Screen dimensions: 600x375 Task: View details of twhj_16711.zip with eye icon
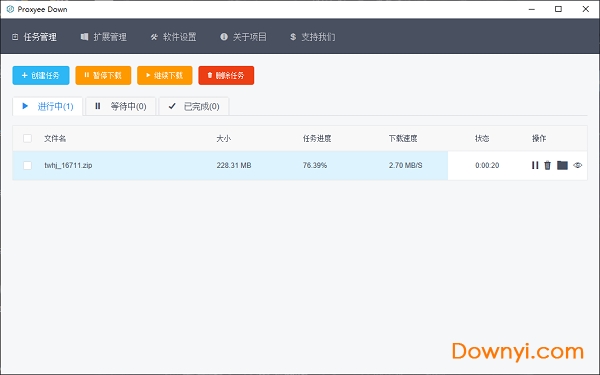point(577,165)
